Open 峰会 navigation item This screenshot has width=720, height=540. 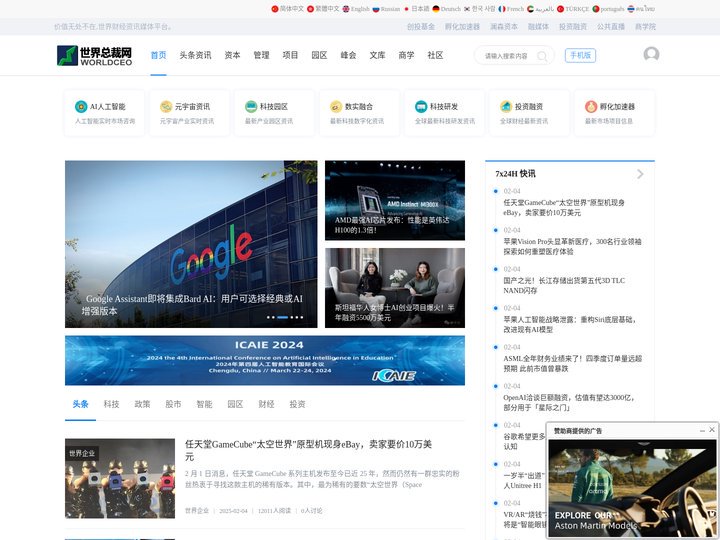[x=348, y=55]
